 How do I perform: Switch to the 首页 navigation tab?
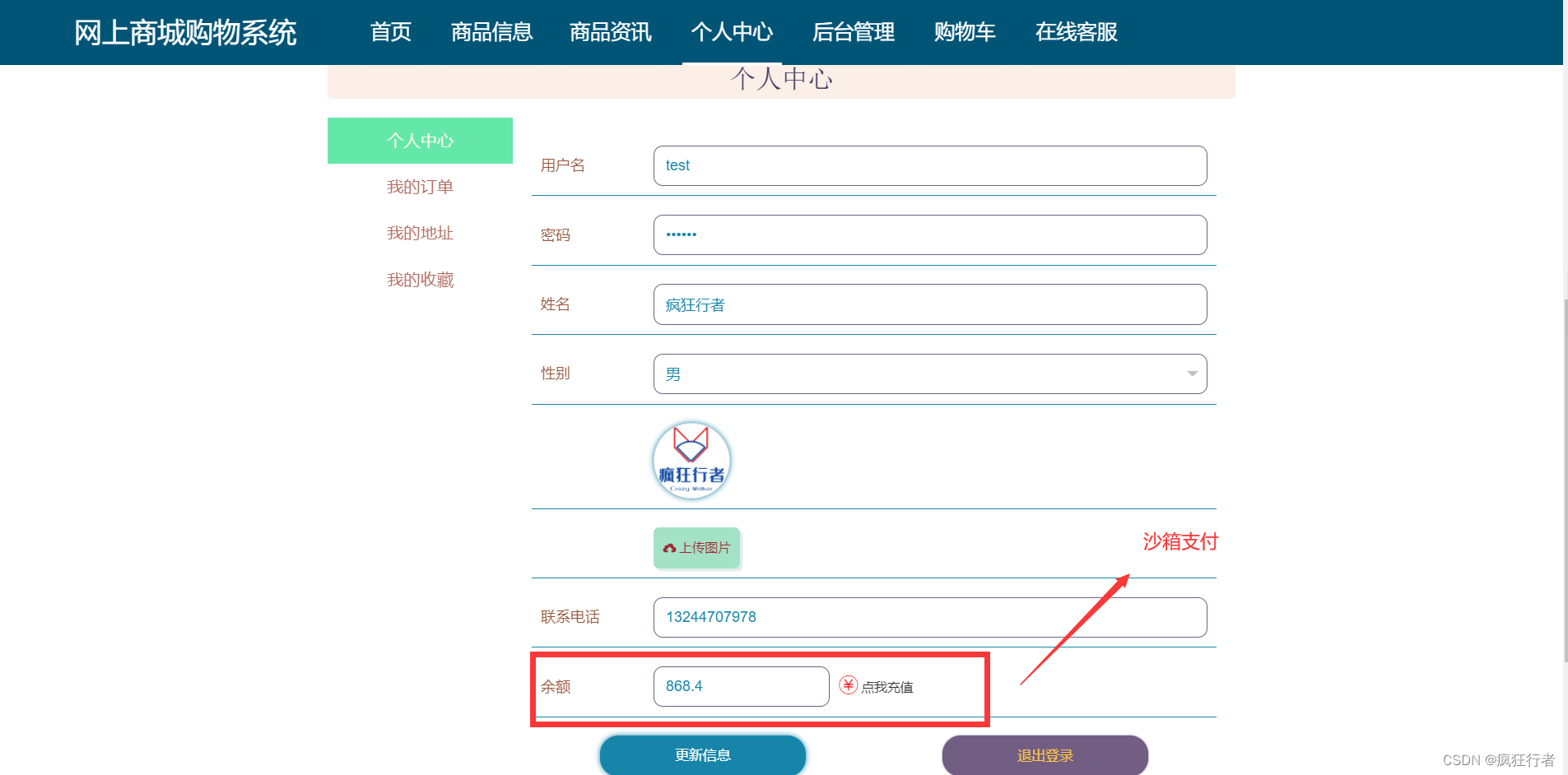pyautogui.click(x=390, y=32)
